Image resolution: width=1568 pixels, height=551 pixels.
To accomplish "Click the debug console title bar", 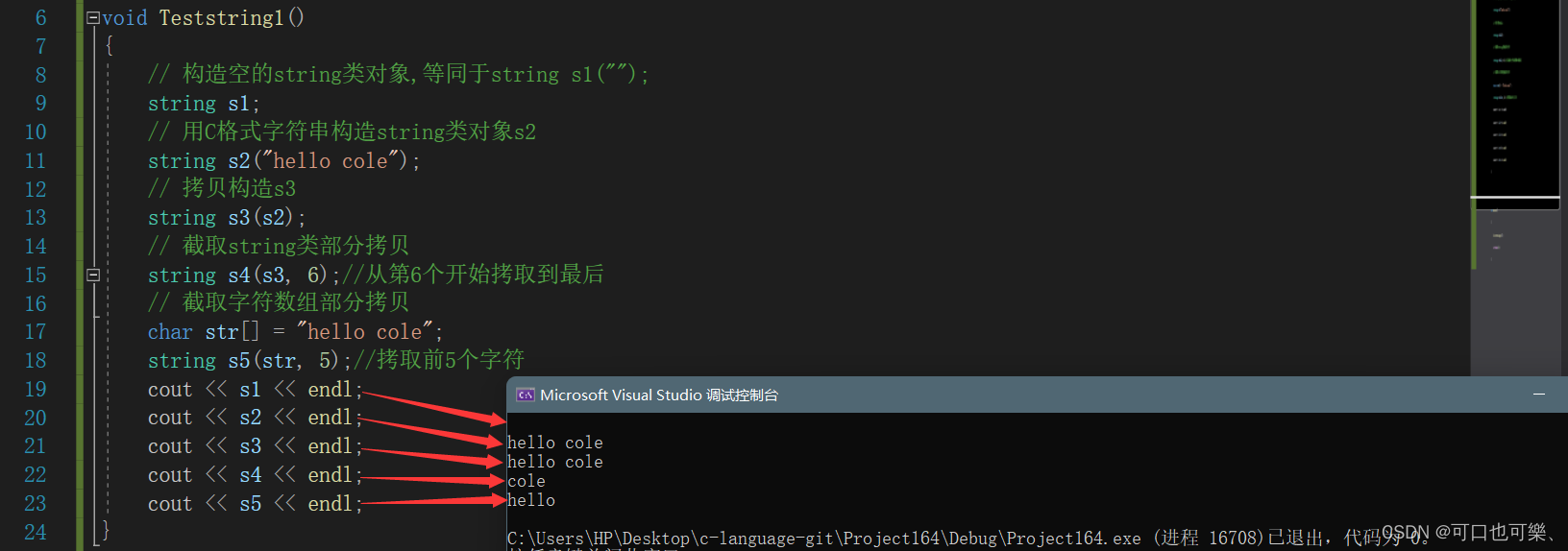I will click(1037, 395).
